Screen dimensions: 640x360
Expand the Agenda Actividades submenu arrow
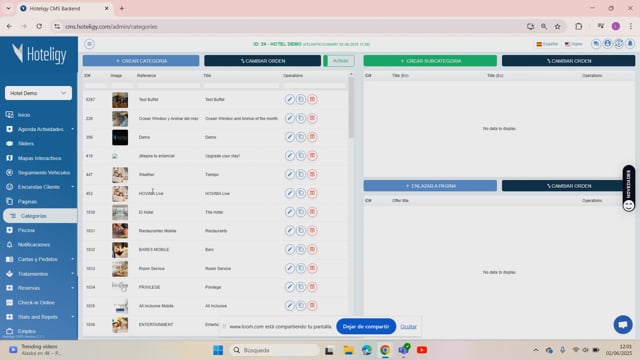(x=73, y=129)
